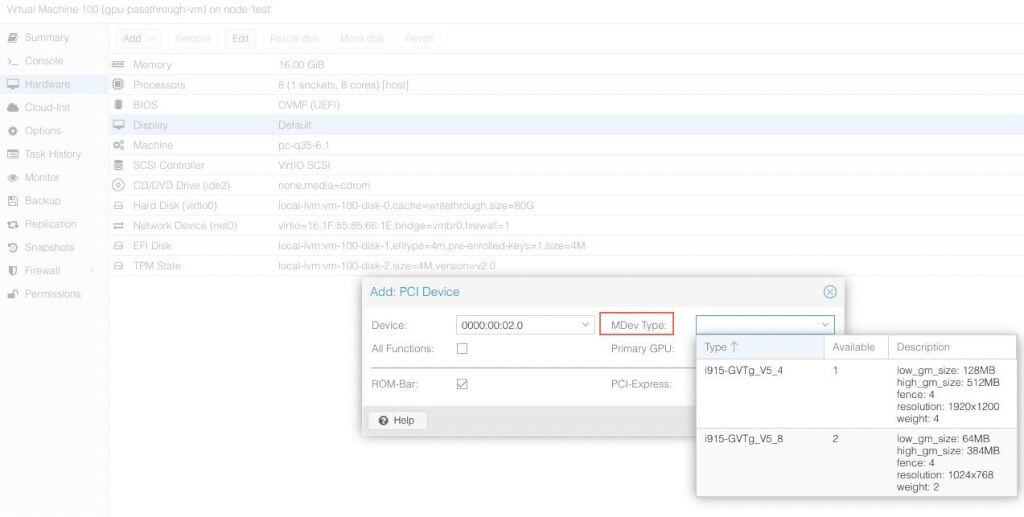
Task: Open the Device dropdown 0000:00:02.0
Action: pyautogui.click(x=586, y=325)
